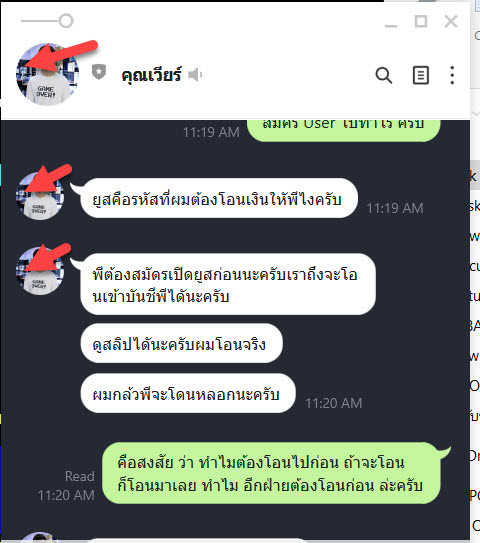Select partially visible green message at top
Viewport: 480px width, 543px height.
click(x=344, y=131)
